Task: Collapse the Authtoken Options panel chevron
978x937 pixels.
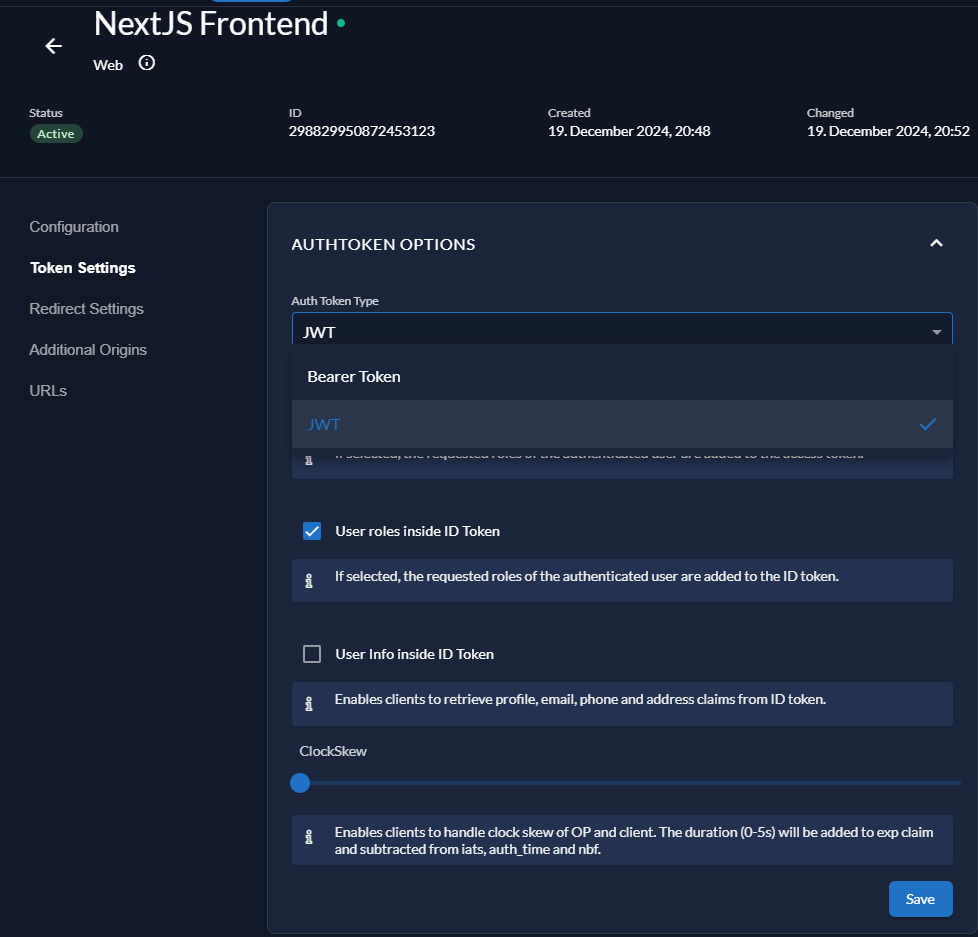Action: pos(936,243)
